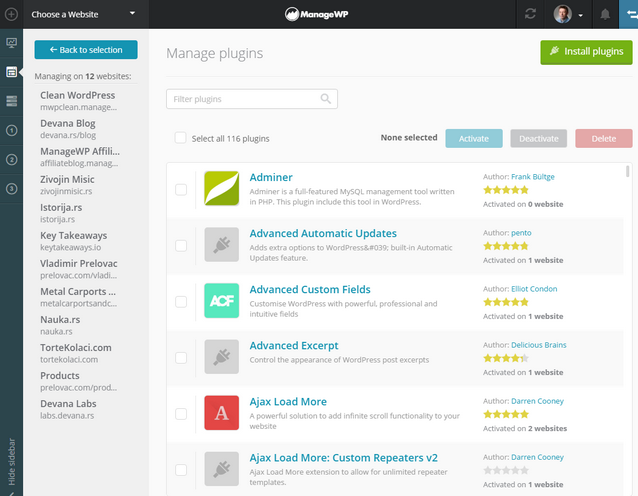Click the Adminer green leaf icon
Image resolution: width=638 pixels, height=496 pixels.
(222, 188)
